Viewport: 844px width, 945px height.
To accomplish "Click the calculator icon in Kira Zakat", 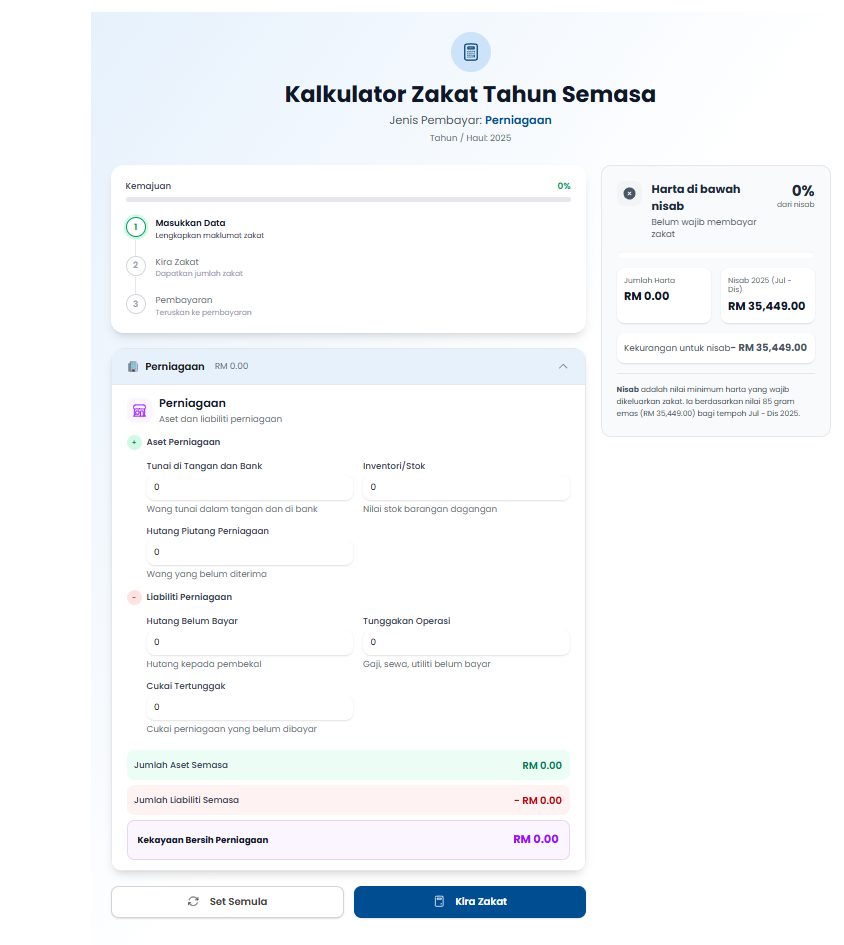I will pos(439,902).
